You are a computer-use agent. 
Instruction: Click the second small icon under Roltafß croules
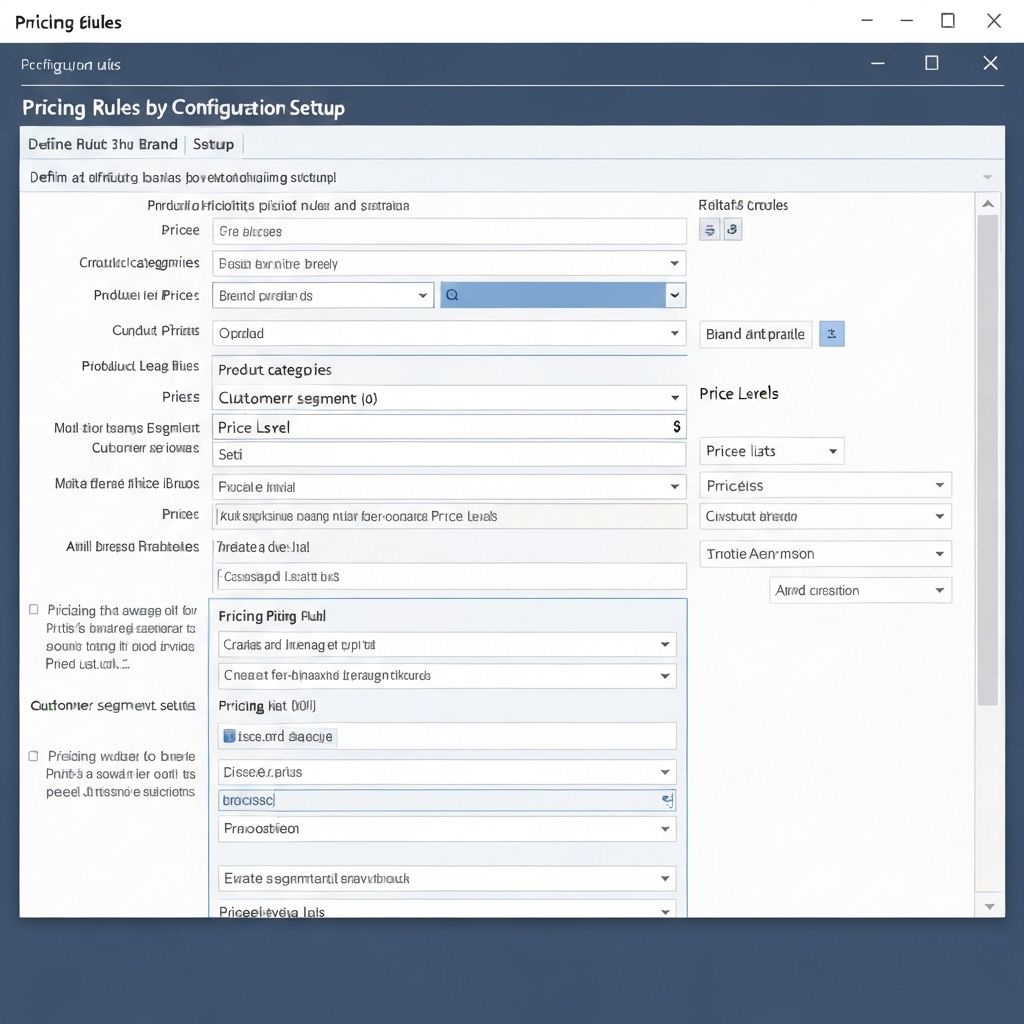click(x=732, y=230)
